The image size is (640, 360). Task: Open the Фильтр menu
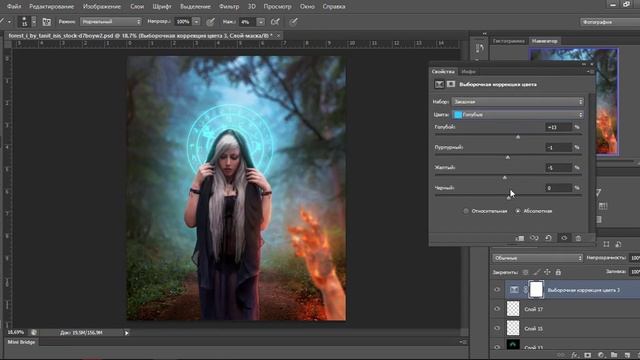click(229, 7)
